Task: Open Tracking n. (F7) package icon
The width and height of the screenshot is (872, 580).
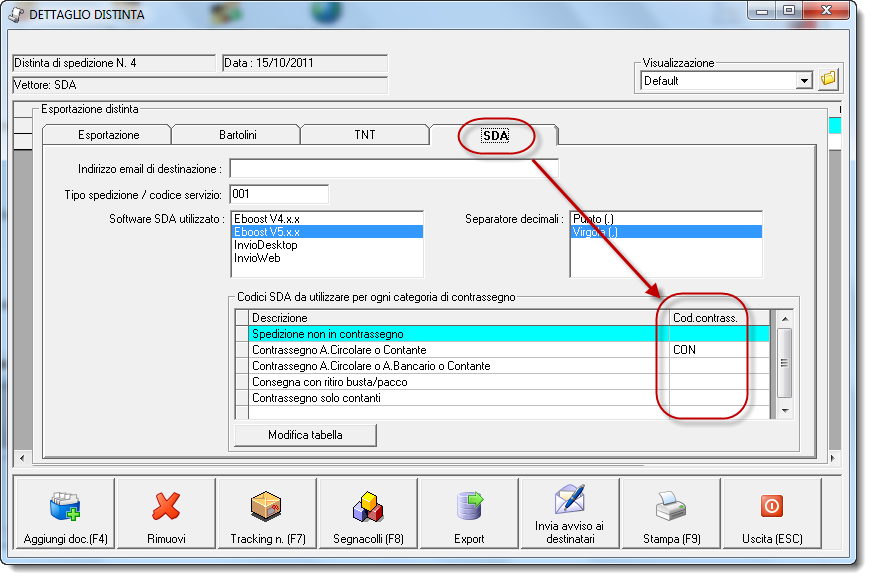Action: 267,513
